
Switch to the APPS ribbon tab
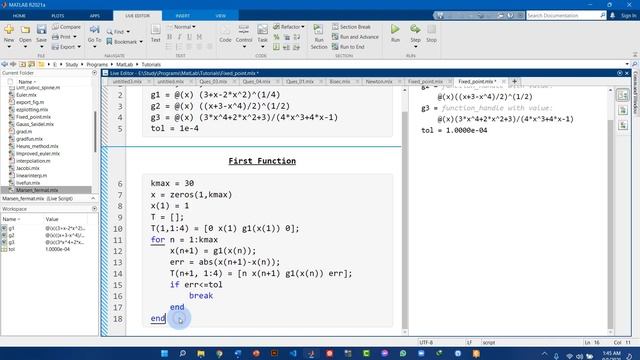[95, 16]
